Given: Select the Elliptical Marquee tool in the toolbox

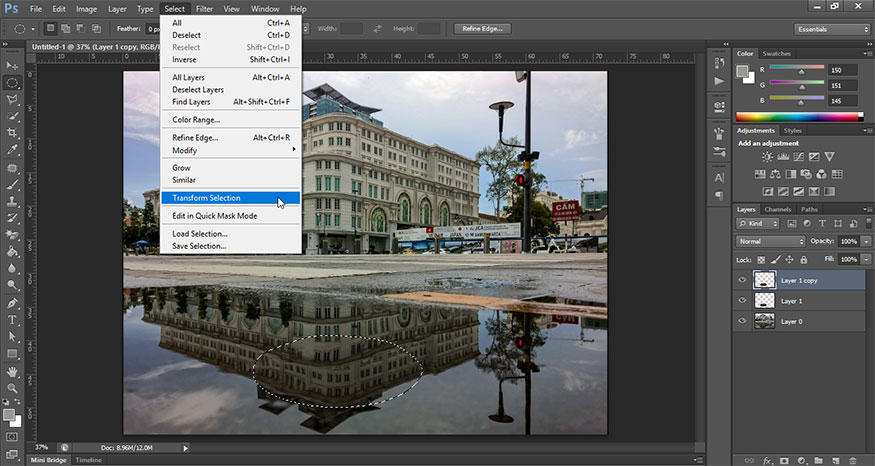Looking at the screenshot, I should pyautogui.click(x=12, y=83).
